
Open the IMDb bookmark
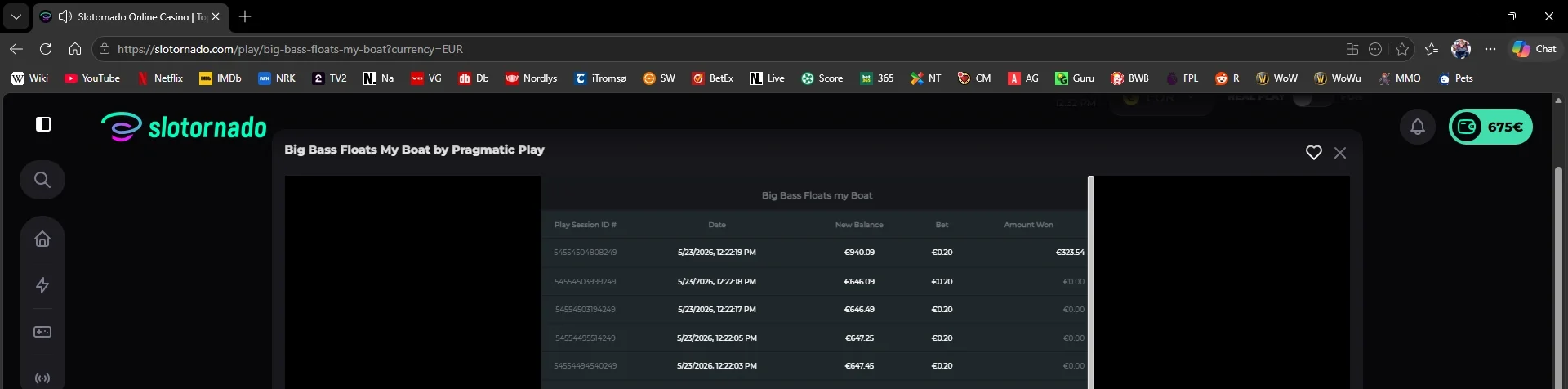coord(220,78)
